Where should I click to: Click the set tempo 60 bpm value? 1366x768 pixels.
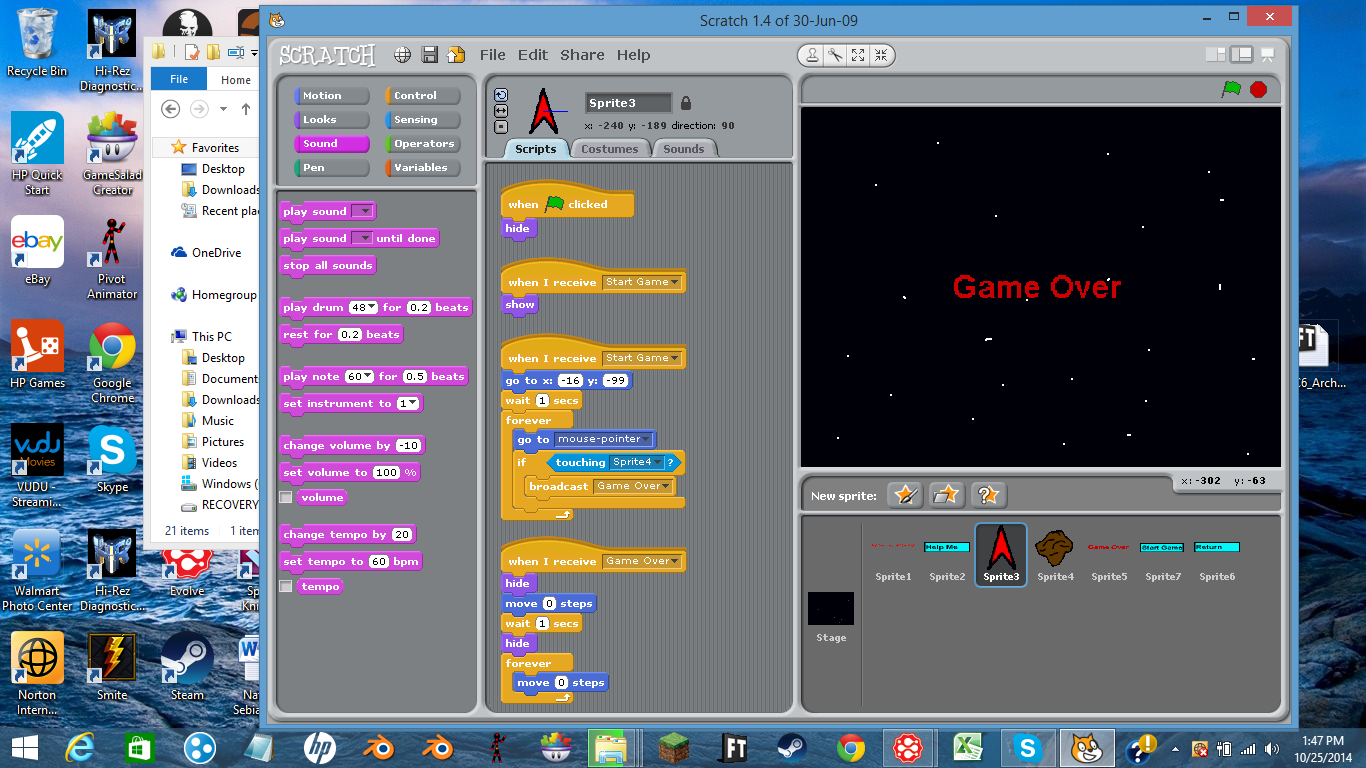[x=378, y=561]
